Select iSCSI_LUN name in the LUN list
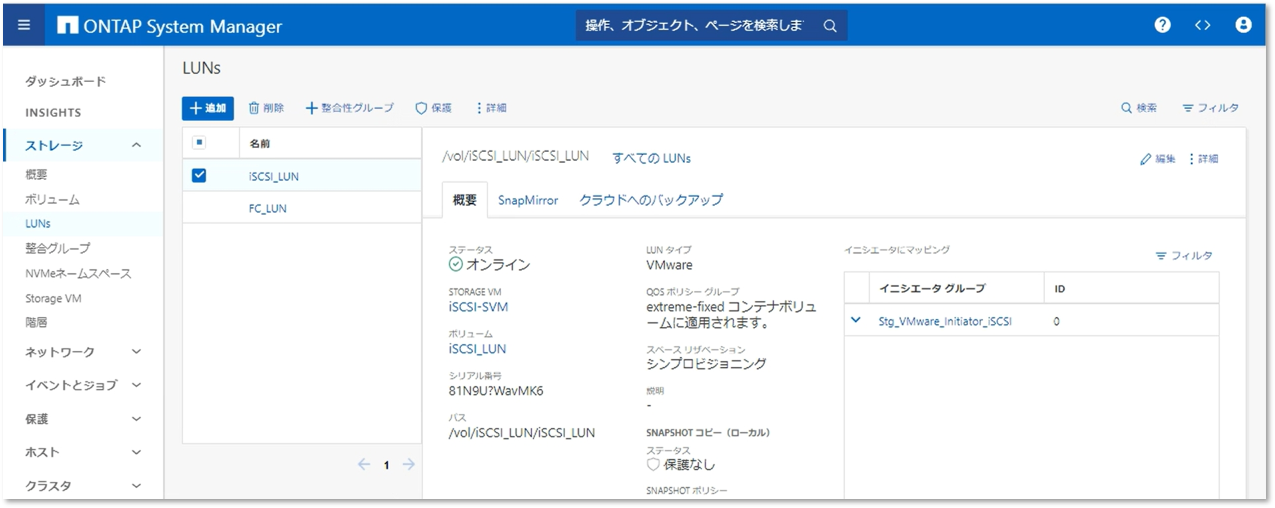 273,176
